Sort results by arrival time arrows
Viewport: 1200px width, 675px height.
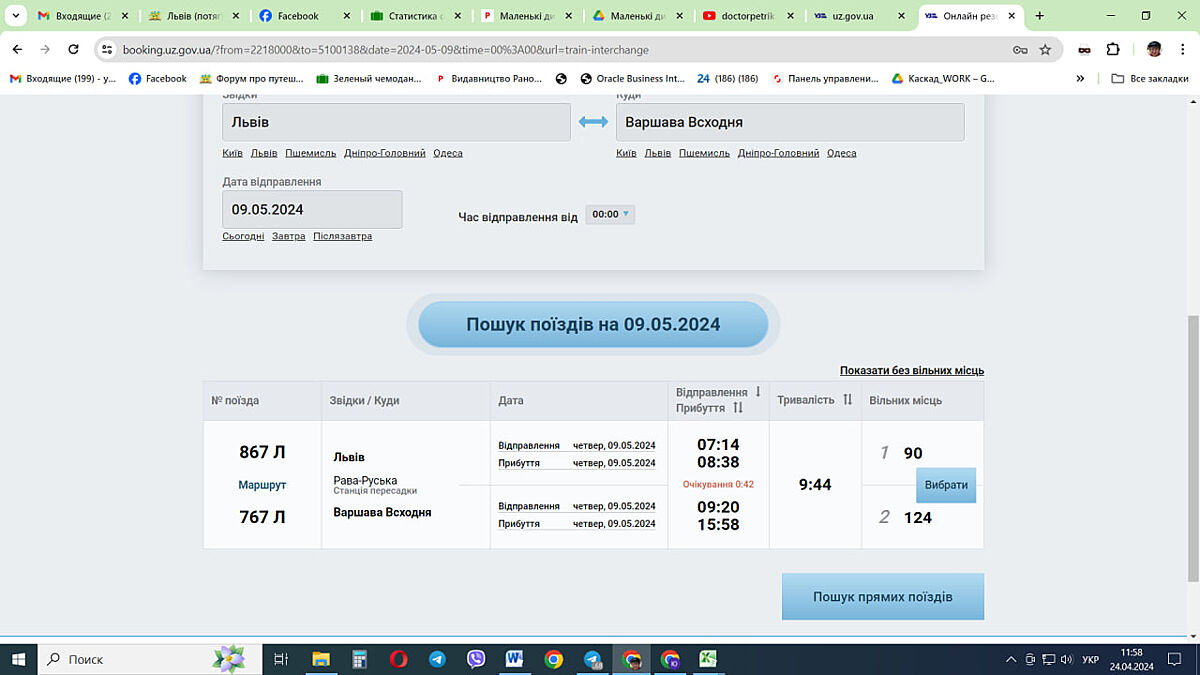click(738, 408)
